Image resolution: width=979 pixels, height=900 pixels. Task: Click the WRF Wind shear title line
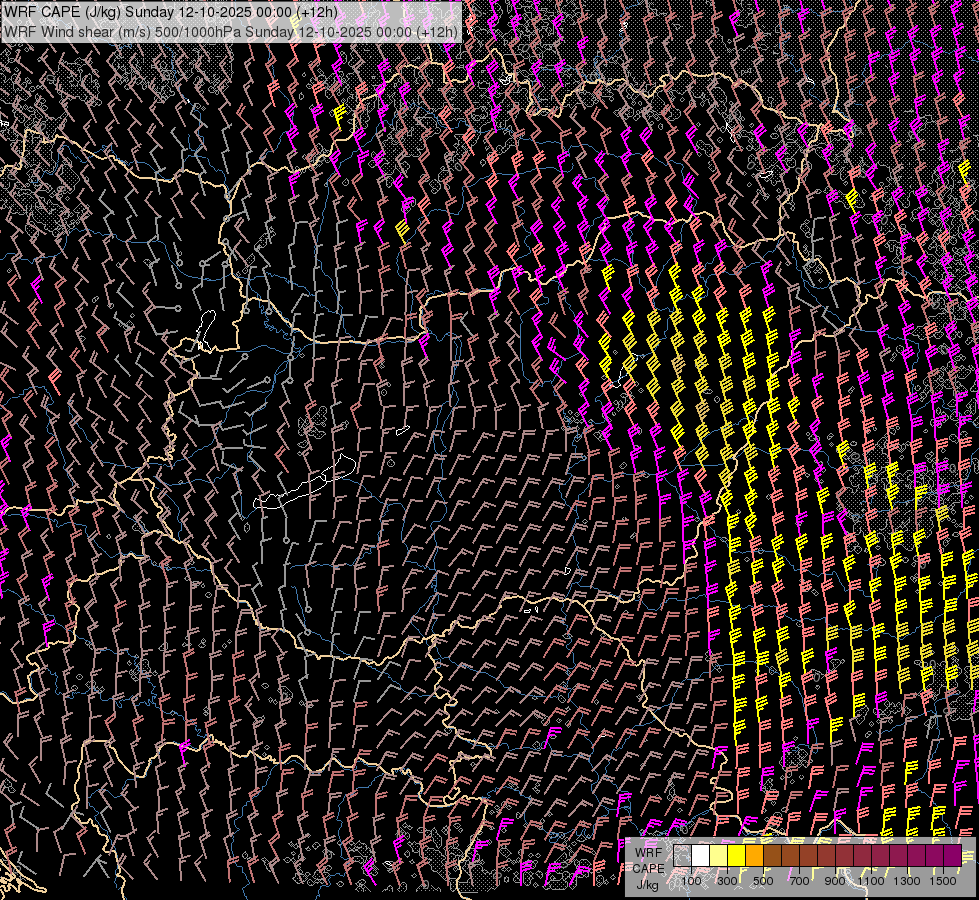231,31
